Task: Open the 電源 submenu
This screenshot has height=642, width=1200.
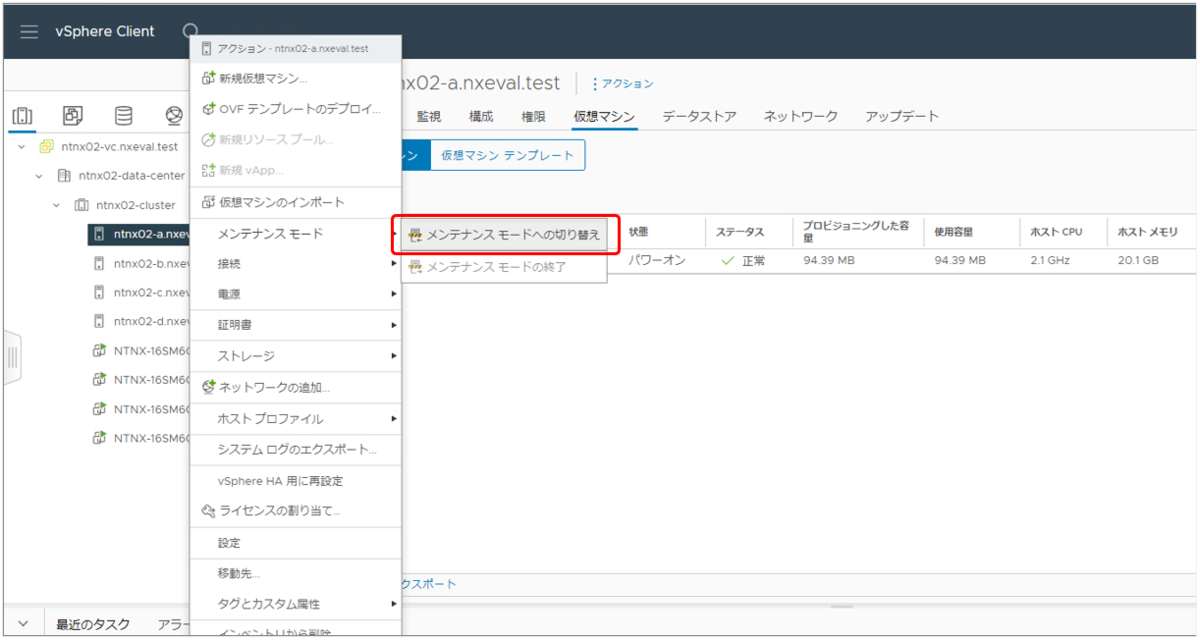Action: click(296, 295)
